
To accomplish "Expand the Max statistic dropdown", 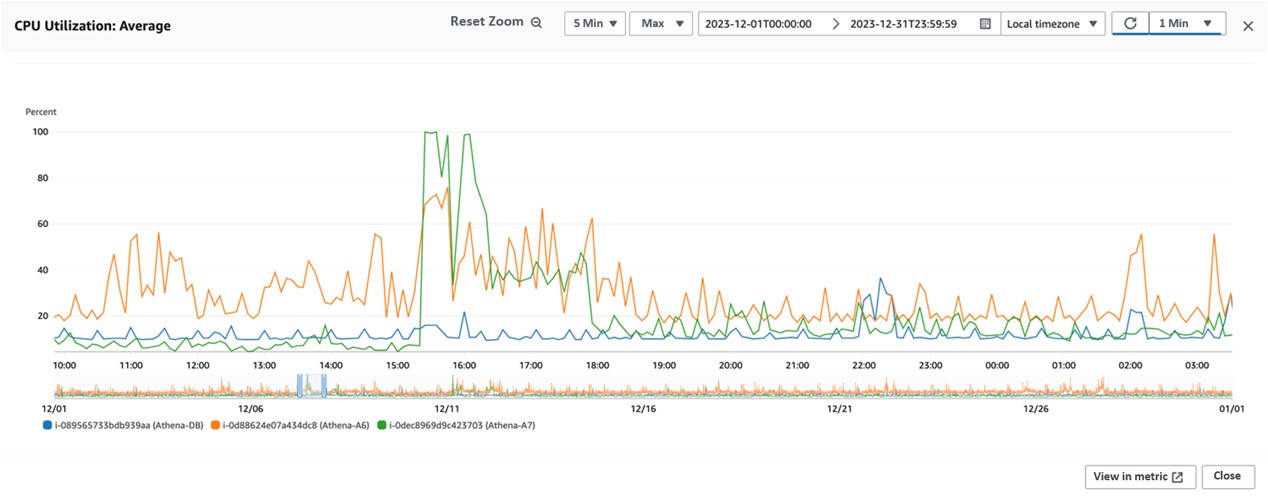I will (x=661, y=24).
